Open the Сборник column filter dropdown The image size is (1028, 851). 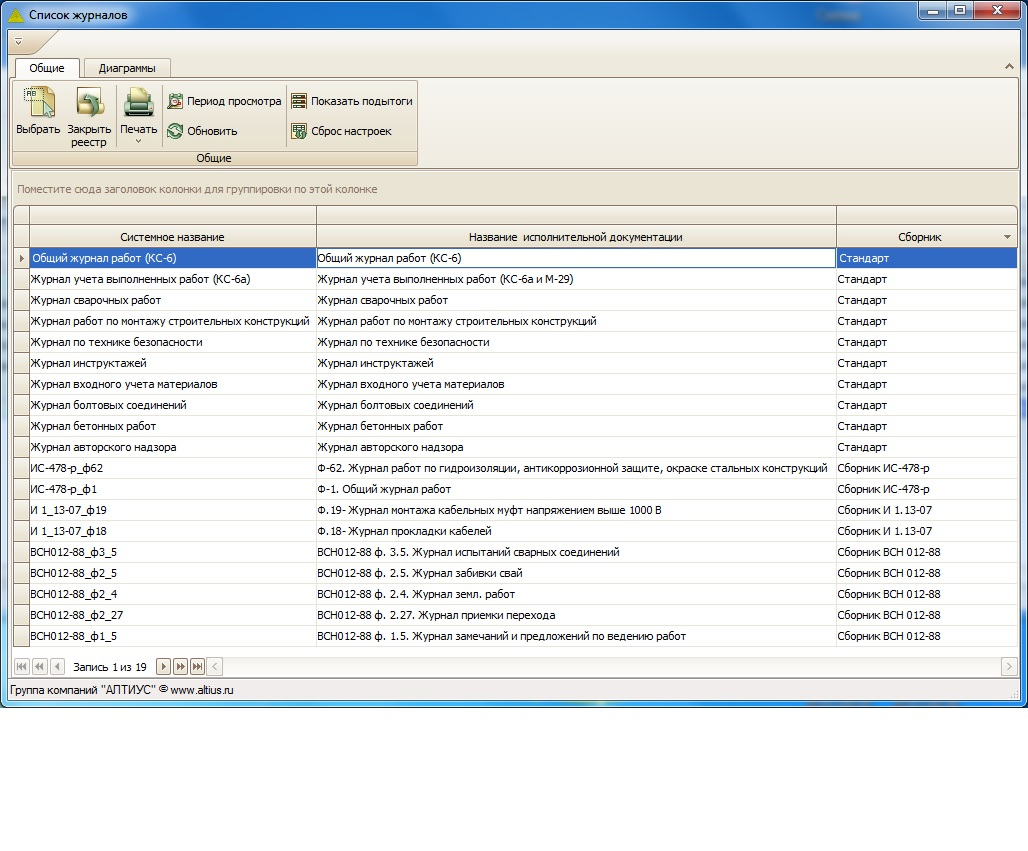point(1007,237)
